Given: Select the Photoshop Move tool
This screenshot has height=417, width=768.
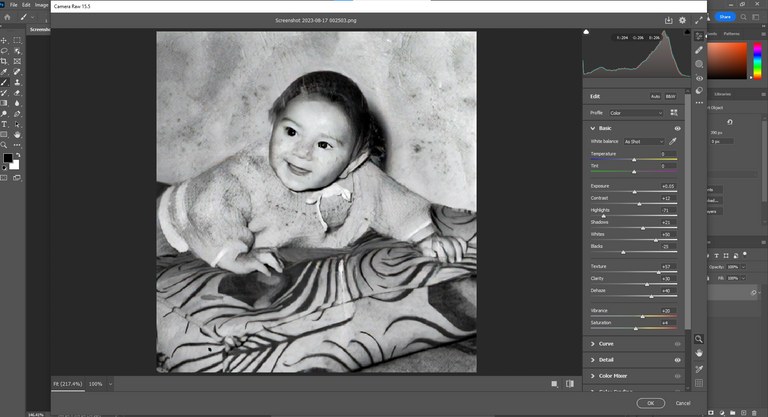Looking at the screenshot, I should [4, 40].
